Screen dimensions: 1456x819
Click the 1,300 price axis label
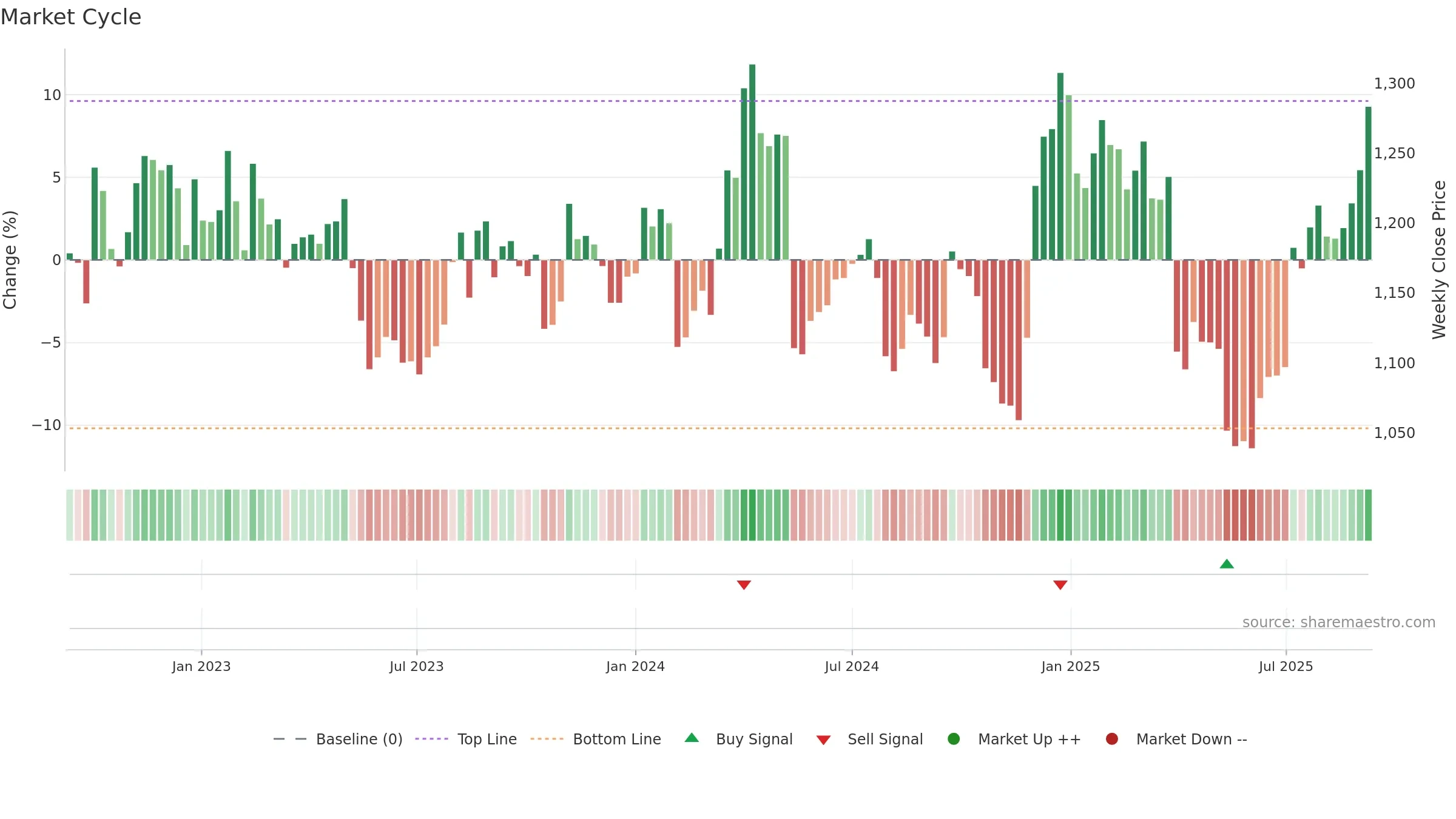coord(1394,83)
